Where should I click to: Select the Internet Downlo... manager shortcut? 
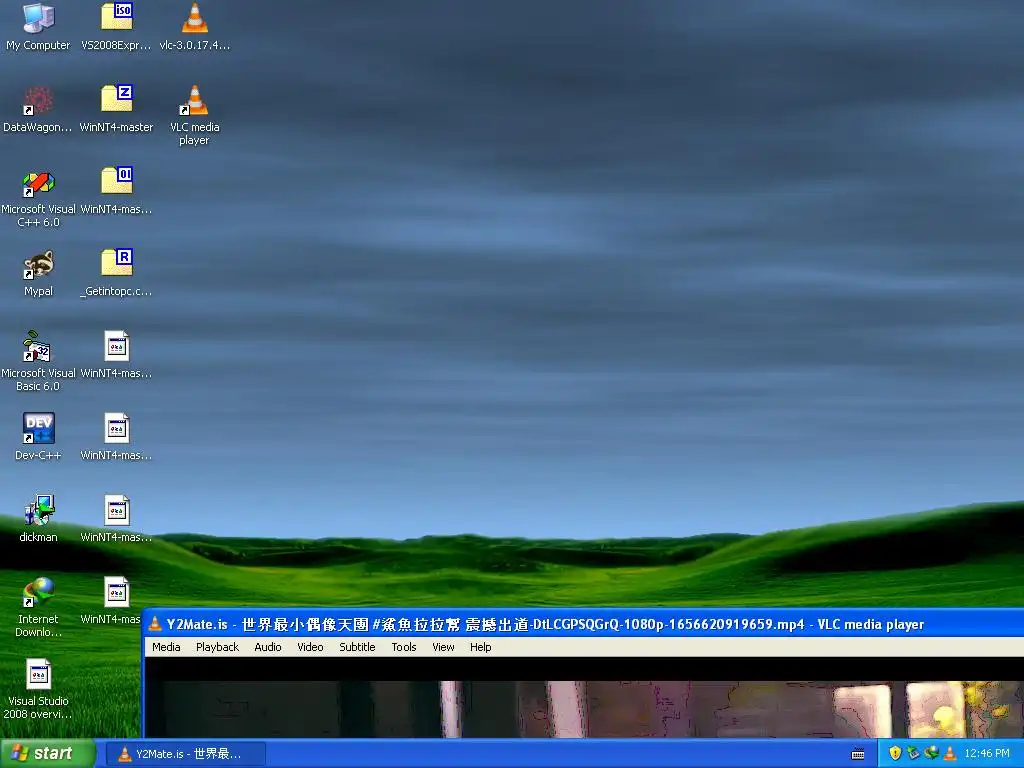(38, 607)
